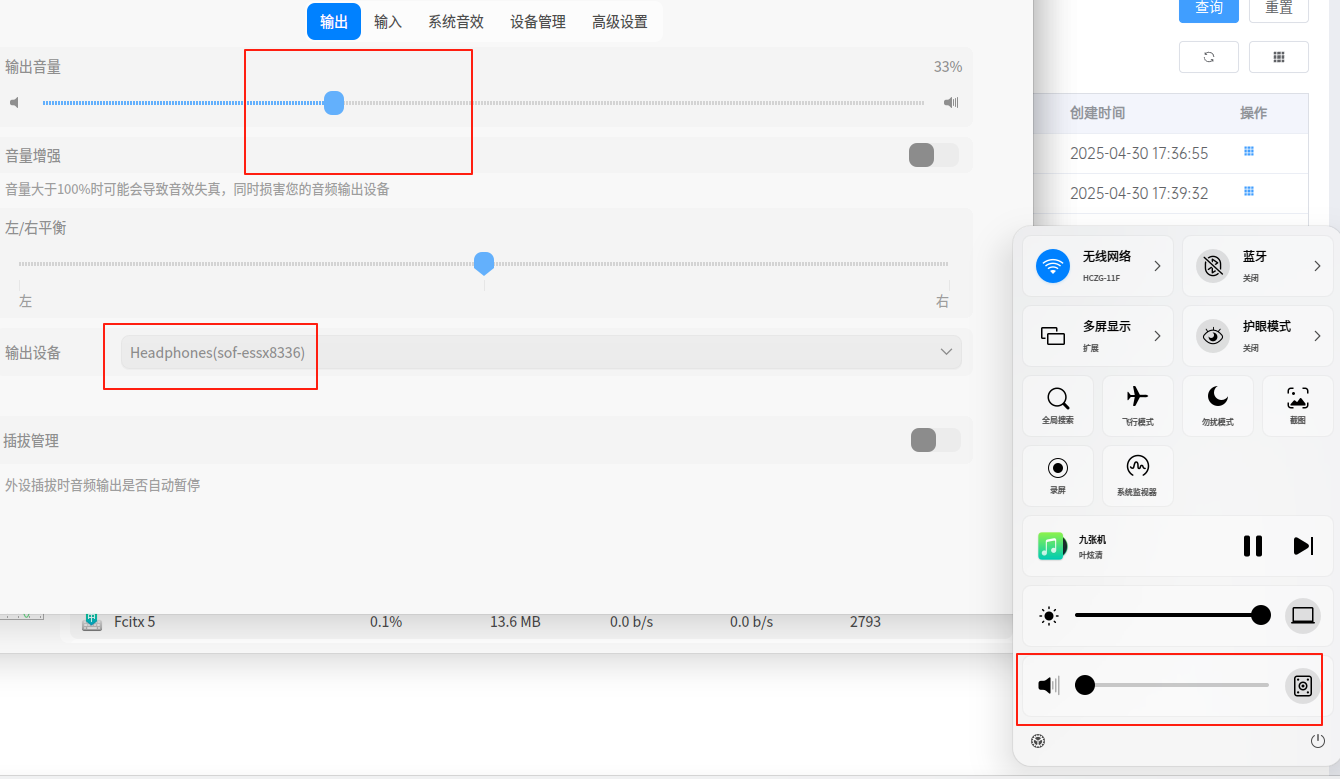The width and height of the screenshot is (1340, 779).
Task: Open 系统监视器 system monitor
Action: point(1138,475)
